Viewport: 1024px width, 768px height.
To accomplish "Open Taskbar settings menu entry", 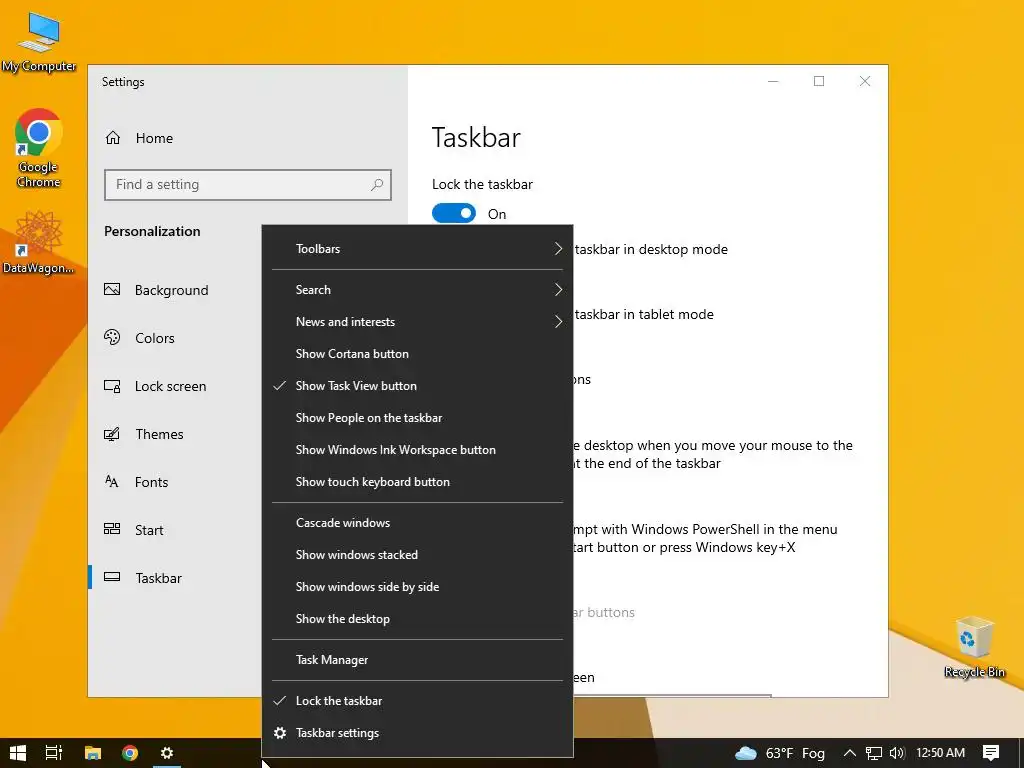I will 417,733.
